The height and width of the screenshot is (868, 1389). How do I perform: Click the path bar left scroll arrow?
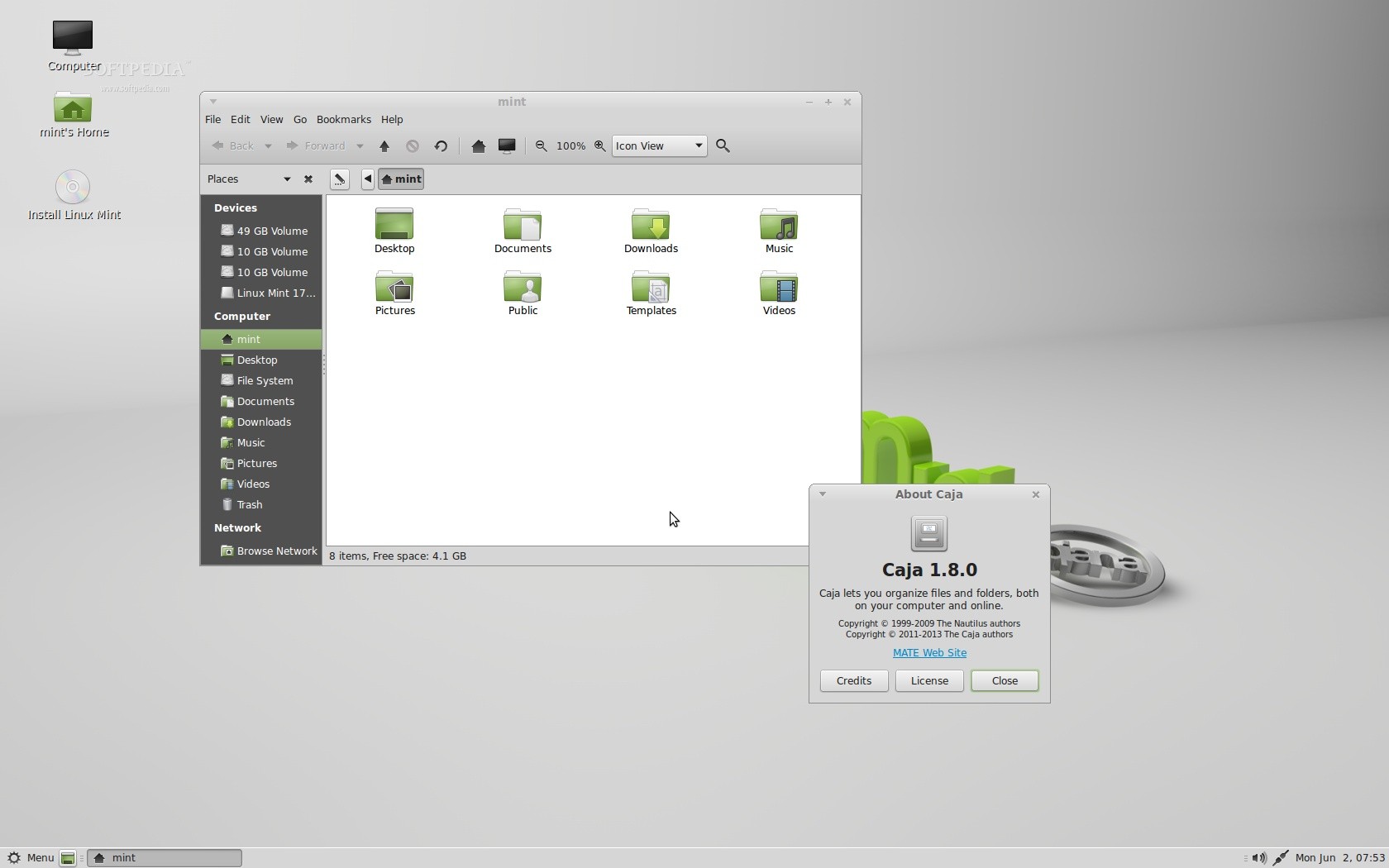click(368, 179)
